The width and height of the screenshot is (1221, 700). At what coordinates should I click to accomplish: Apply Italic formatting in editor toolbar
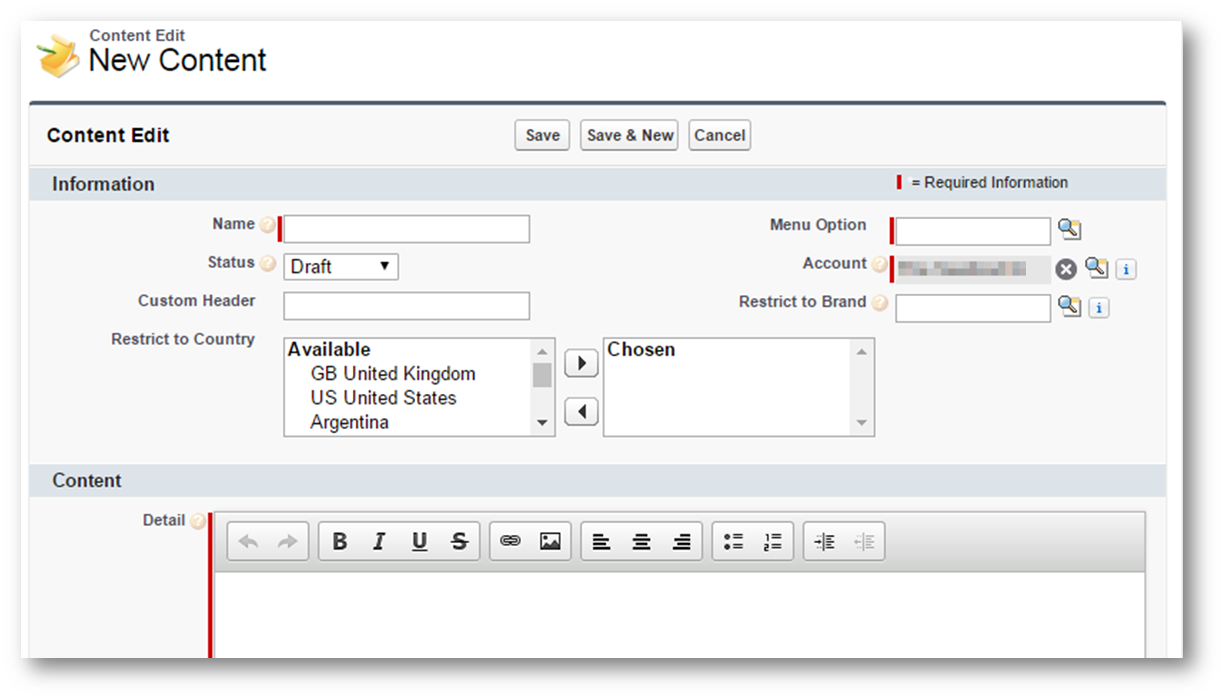[379, 542]
